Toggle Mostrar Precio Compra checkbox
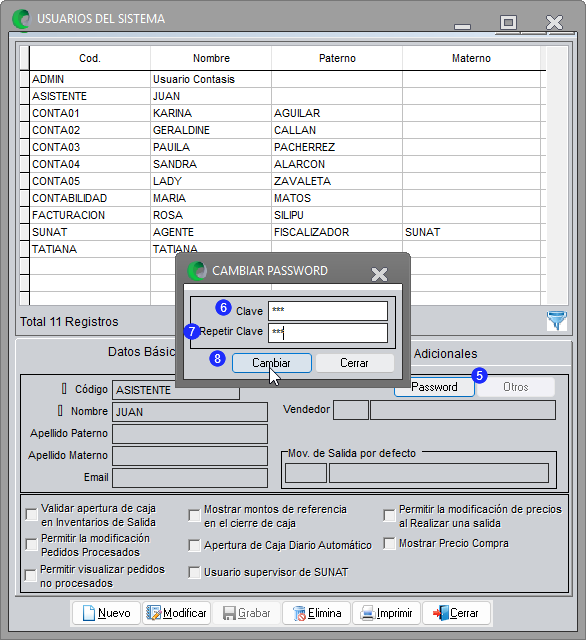 [x=389, y=543]
